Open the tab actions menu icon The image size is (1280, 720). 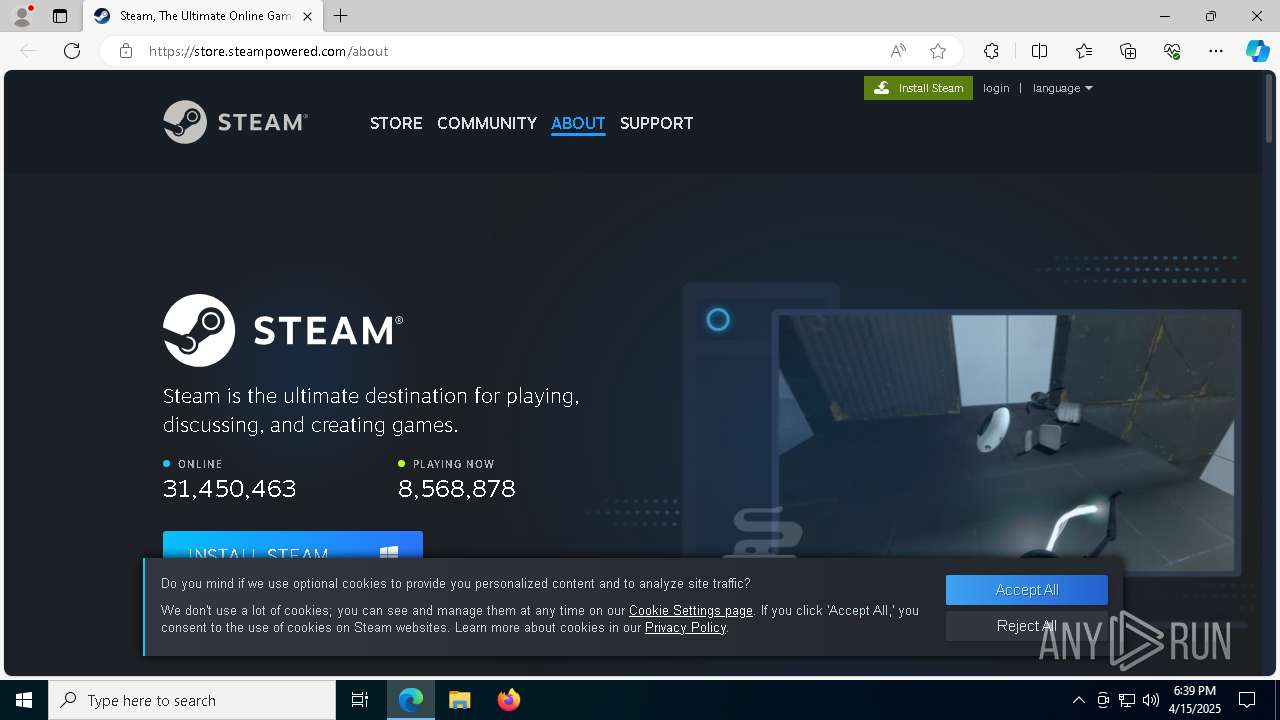[x=60, y=16]
